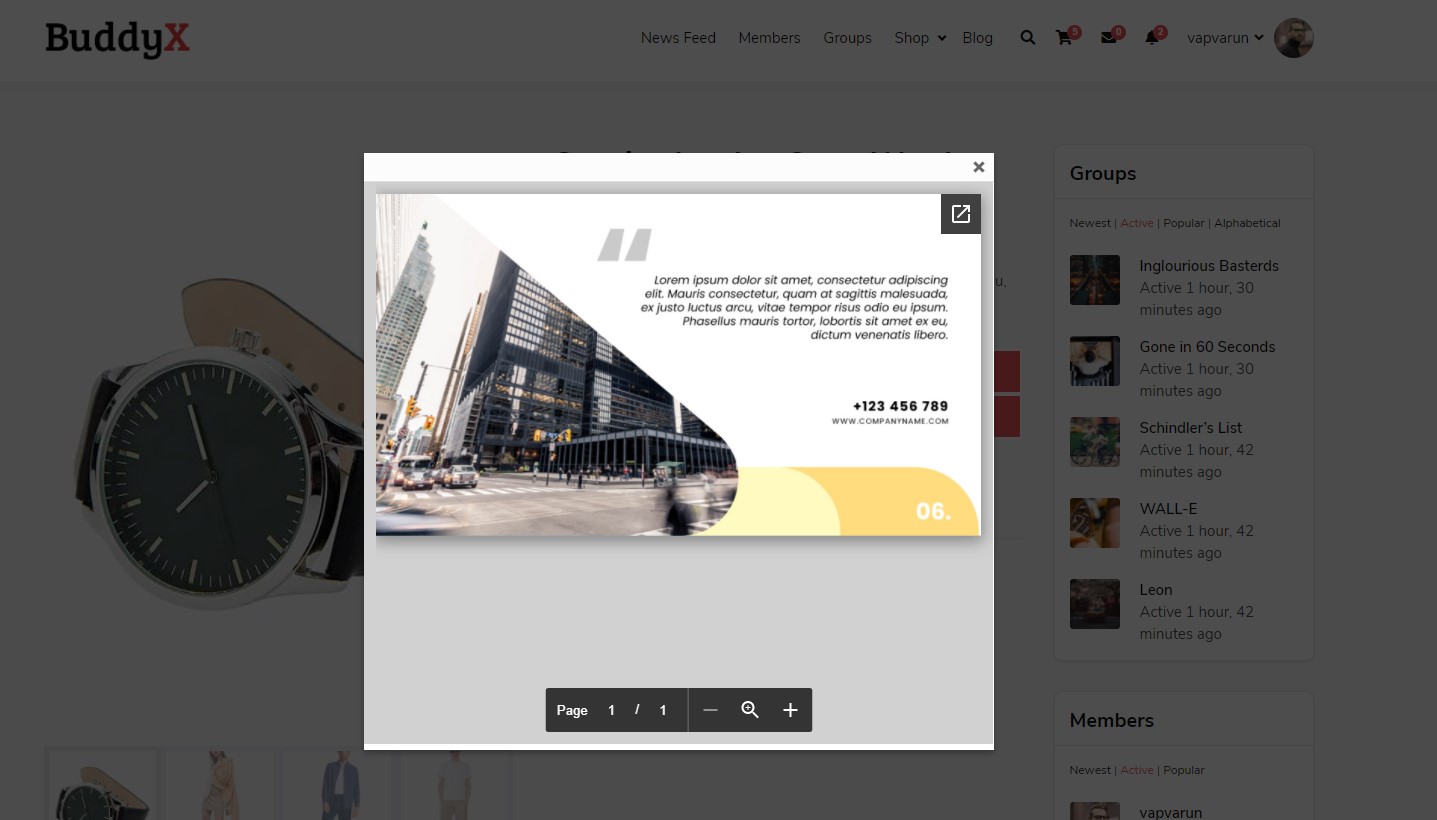
Task: Close the PDF preview overlay
Action: (978, 167)
